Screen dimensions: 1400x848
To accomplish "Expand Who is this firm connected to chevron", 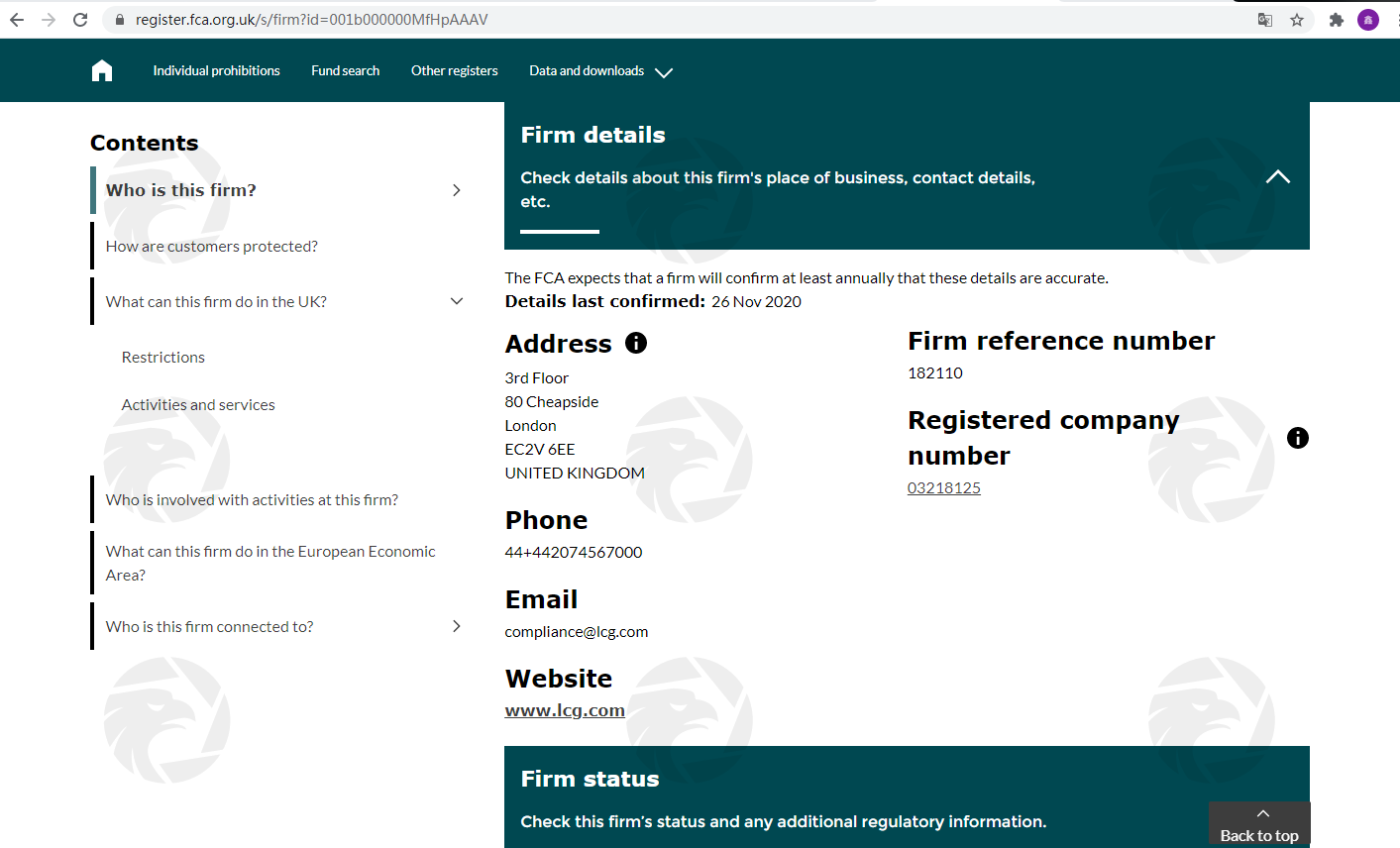I will click(x=457, y=626).
